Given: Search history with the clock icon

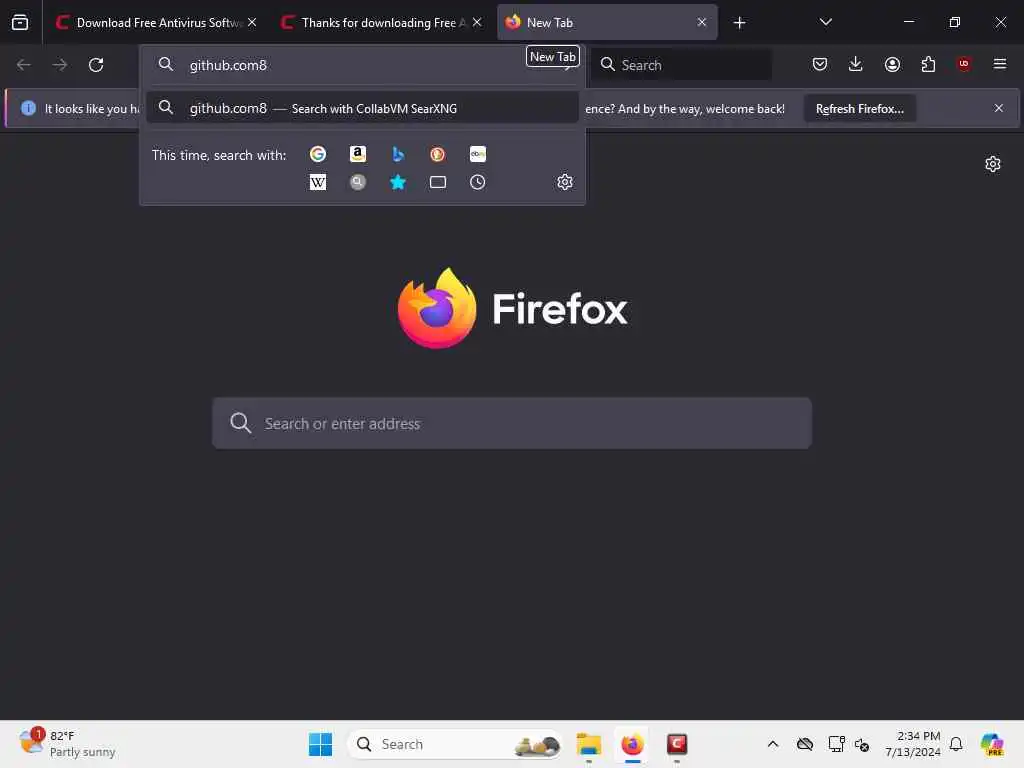Looking at the screenshot, I should coord(477,182).
